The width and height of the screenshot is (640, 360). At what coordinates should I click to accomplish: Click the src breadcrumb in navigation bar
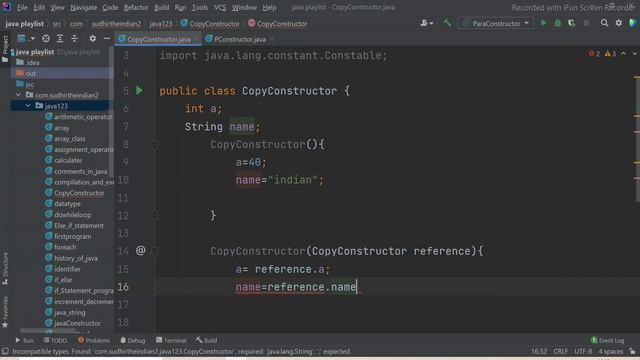(57, 24)
